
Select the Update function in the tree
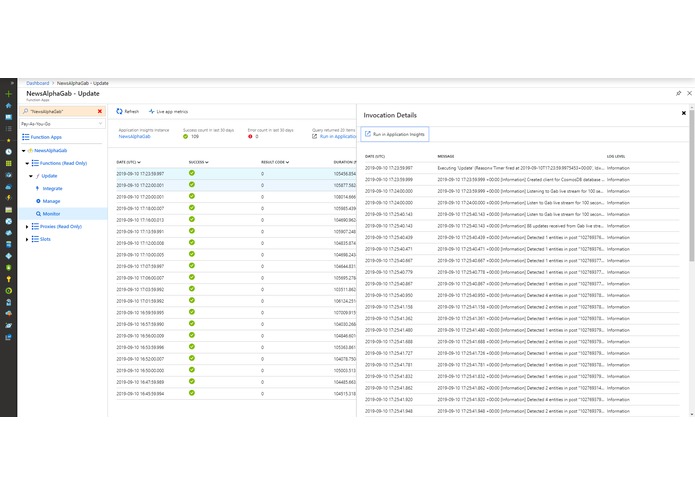click(x=49, y=176)
